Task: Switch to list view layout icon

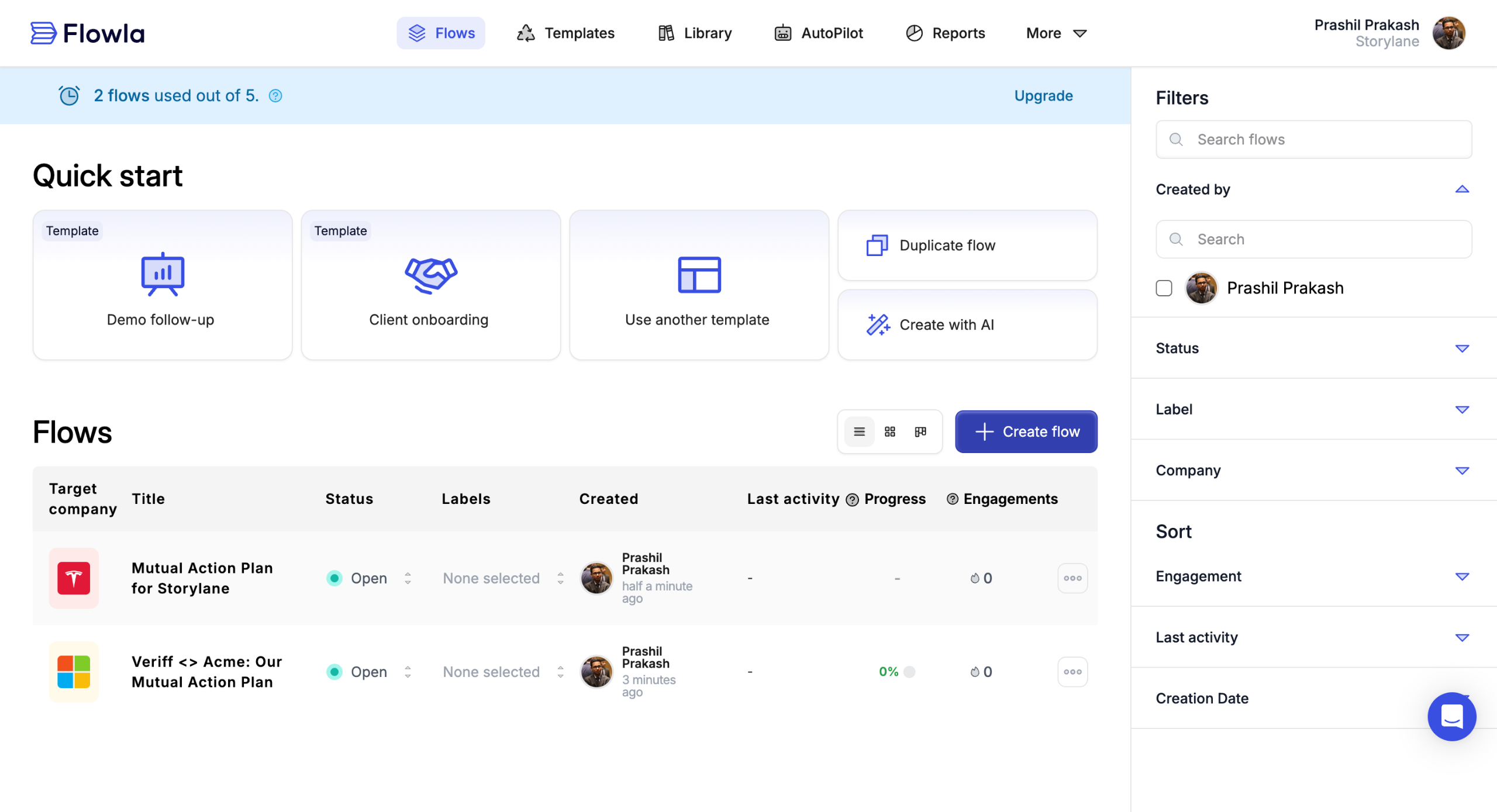Action: pyautogui.click(x=859, y=431)
